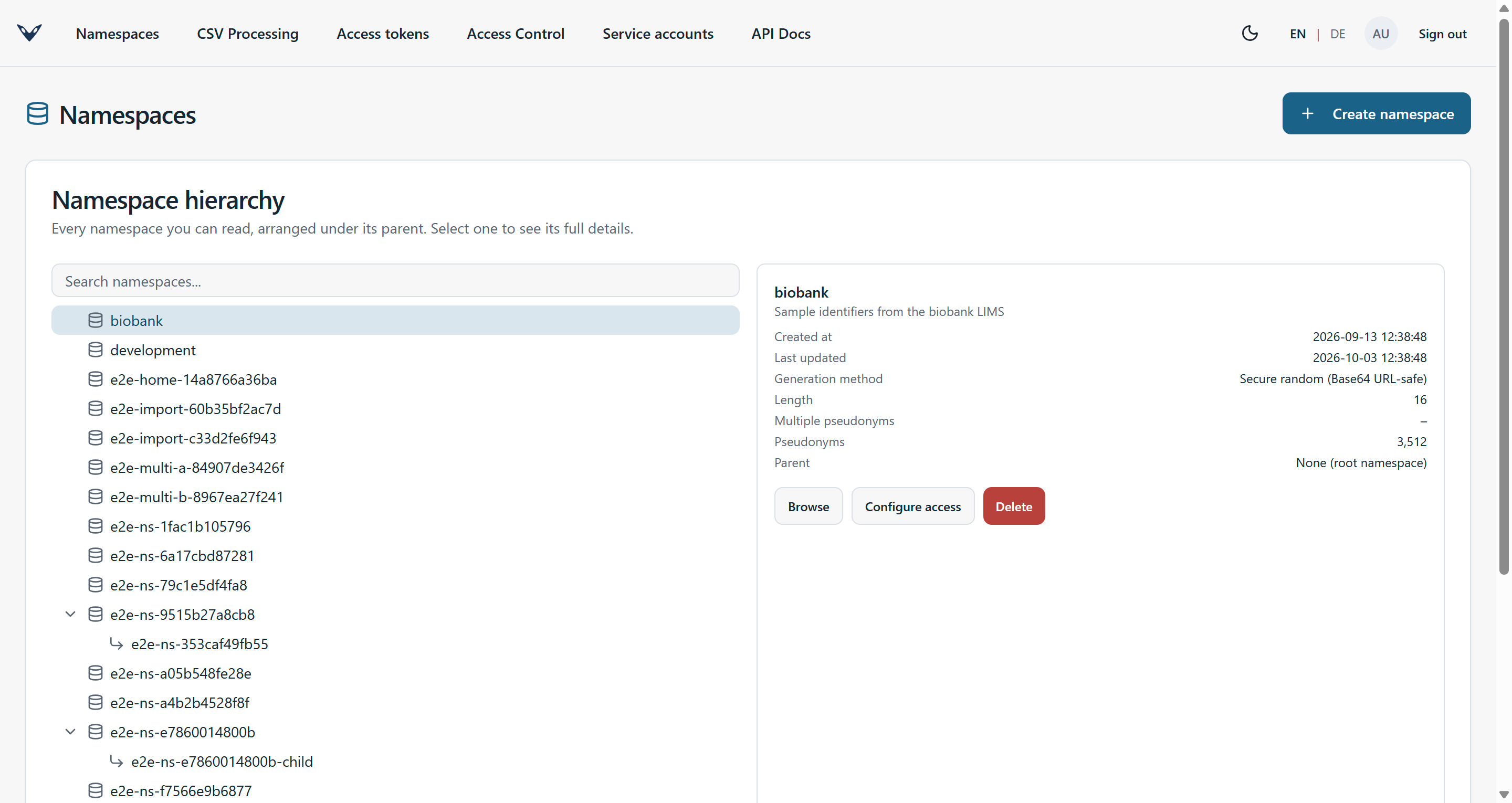Image resolution: width=1512 pixels, height=803 pixels.
Task: Click the Sign out link
Action: [1442, 34]
